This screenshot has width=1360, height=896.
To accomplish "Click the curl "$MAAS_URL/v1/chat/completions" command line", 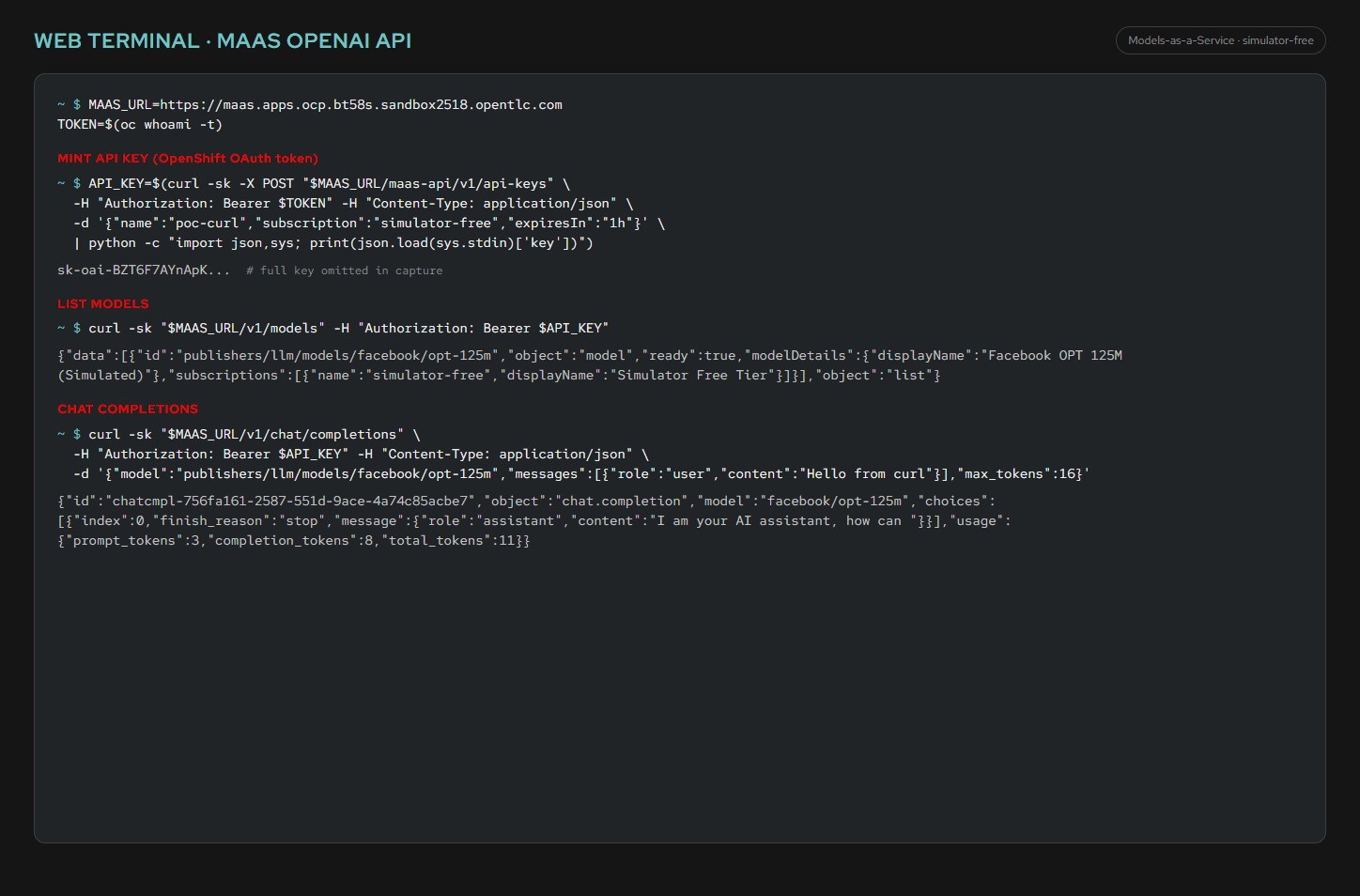I will 239,434.
